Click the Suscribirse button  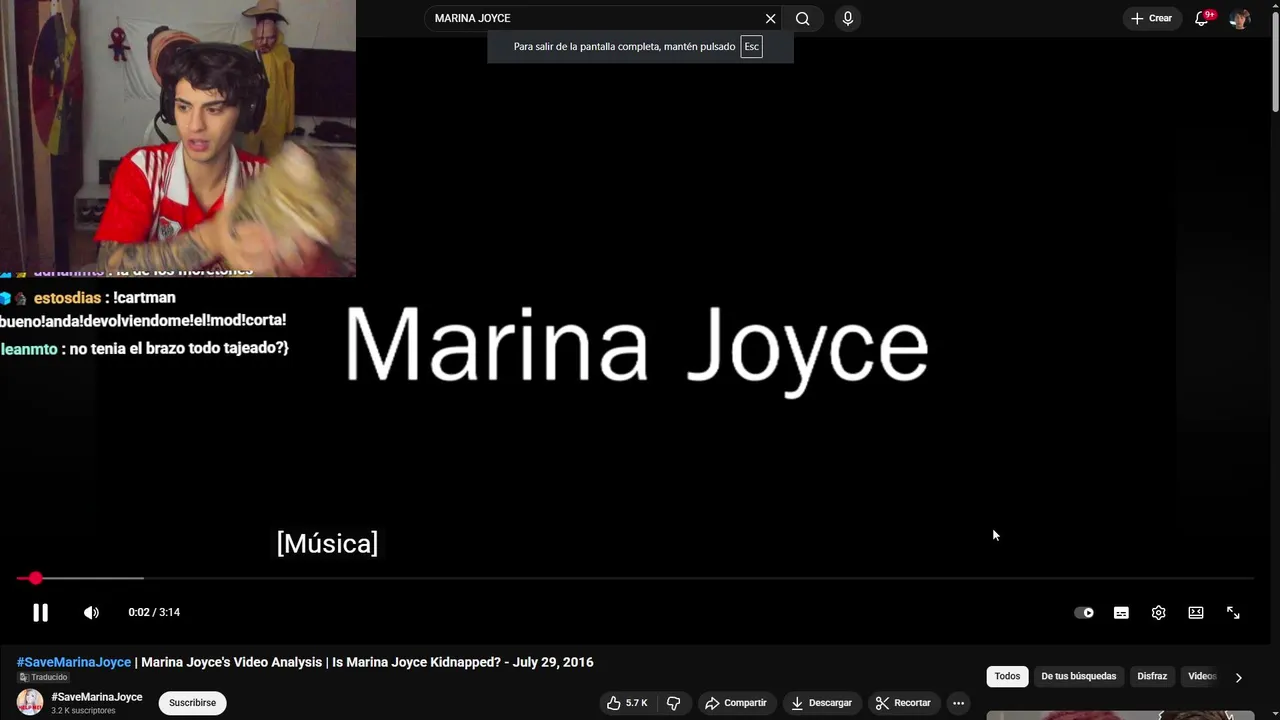(192, 703)
